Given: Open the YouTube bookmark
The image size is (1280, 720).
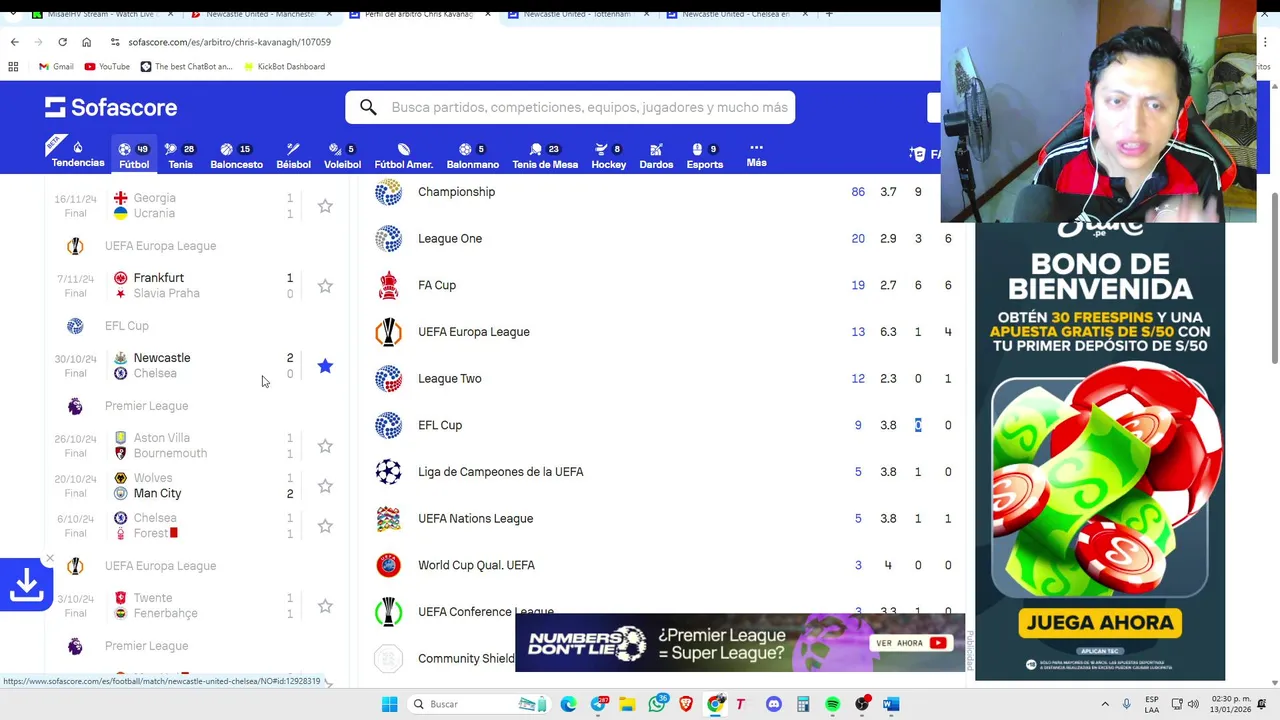Looking at the screenshot, I should click(x=107, y=67).
